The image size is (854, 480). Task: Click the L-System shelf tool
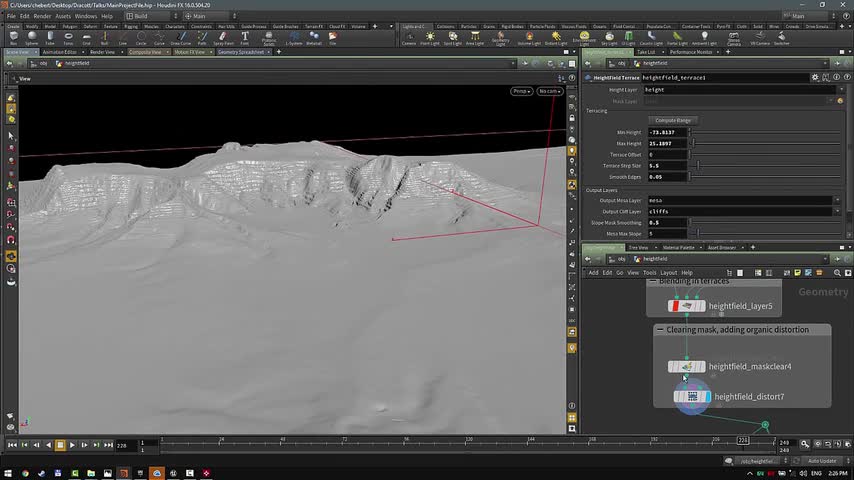click(294, 38)
